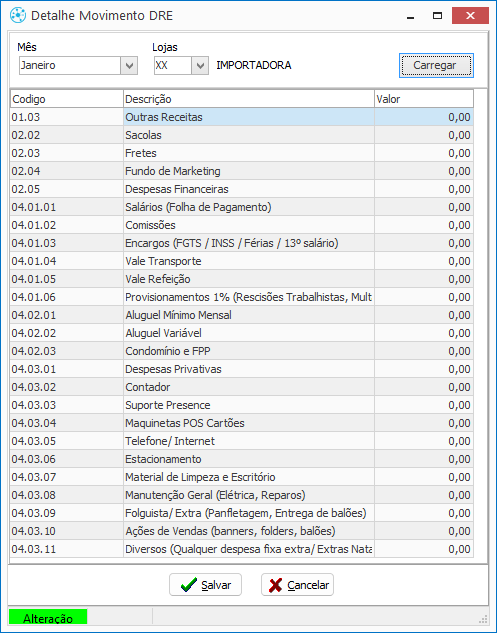Select the Salários (Folha de Pagamento) row
Screen dimensions: 497x633
242,207
